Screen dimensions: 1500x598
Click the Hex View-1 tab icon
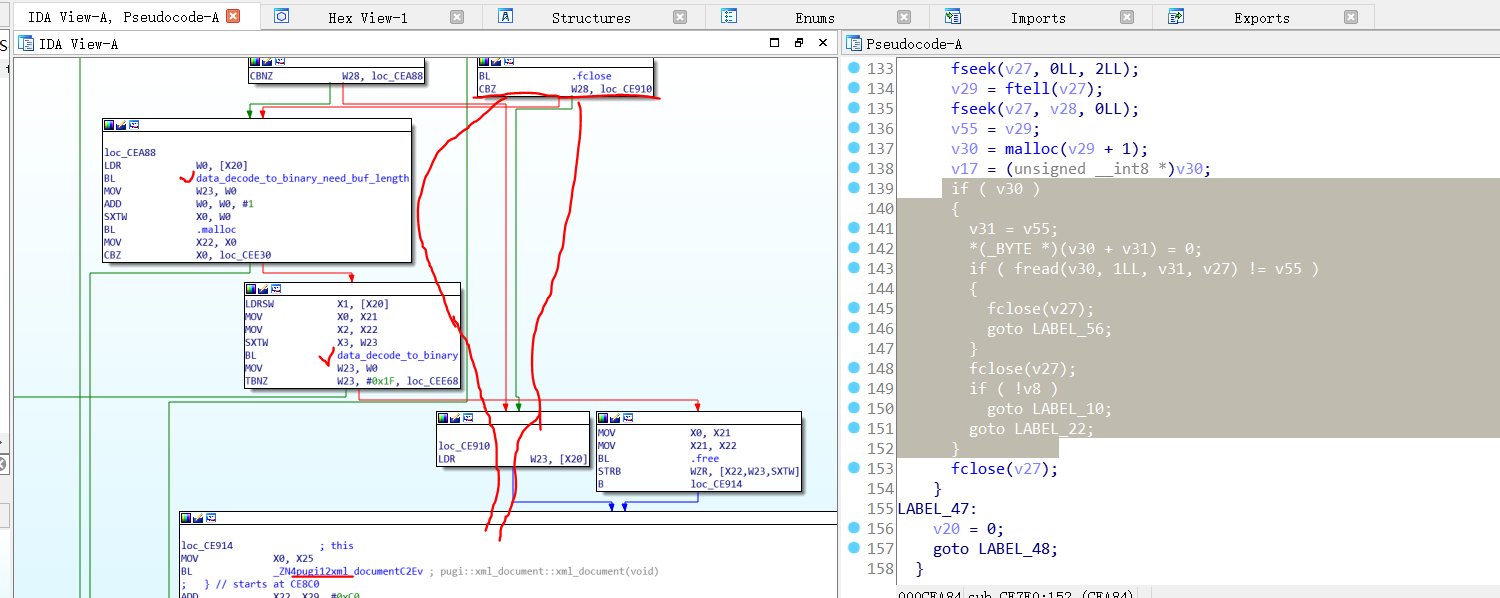(282, 17)
